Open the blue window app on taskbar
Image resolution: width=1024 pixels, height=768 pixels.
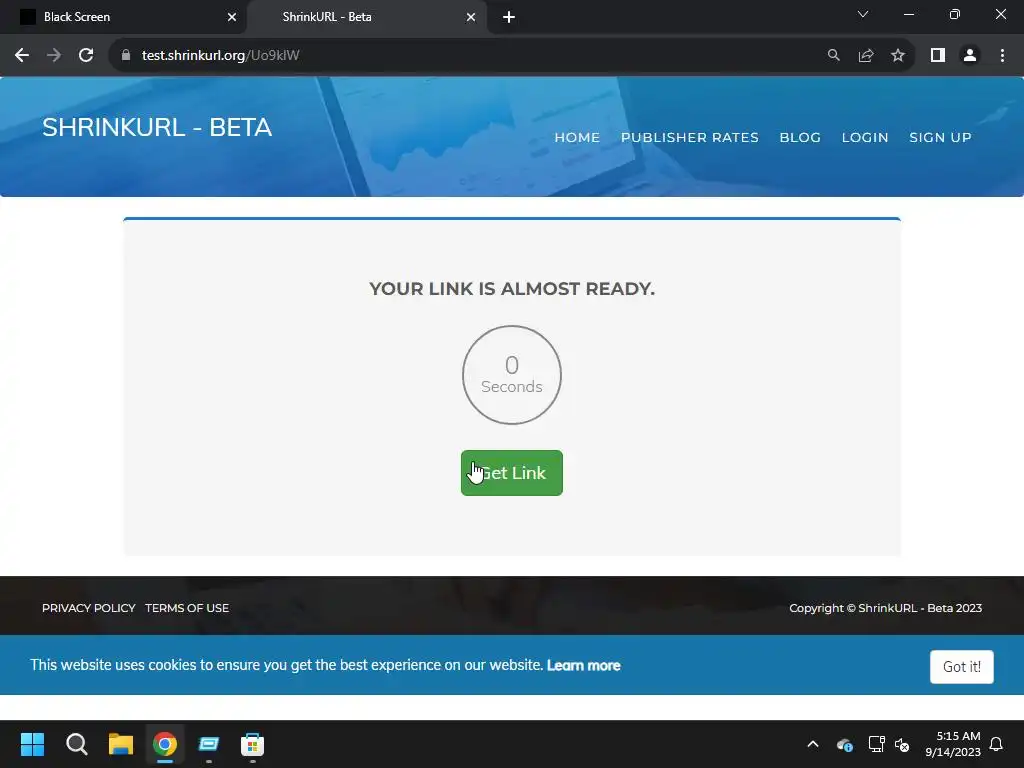pyautogui.click(x=209, y=744)
